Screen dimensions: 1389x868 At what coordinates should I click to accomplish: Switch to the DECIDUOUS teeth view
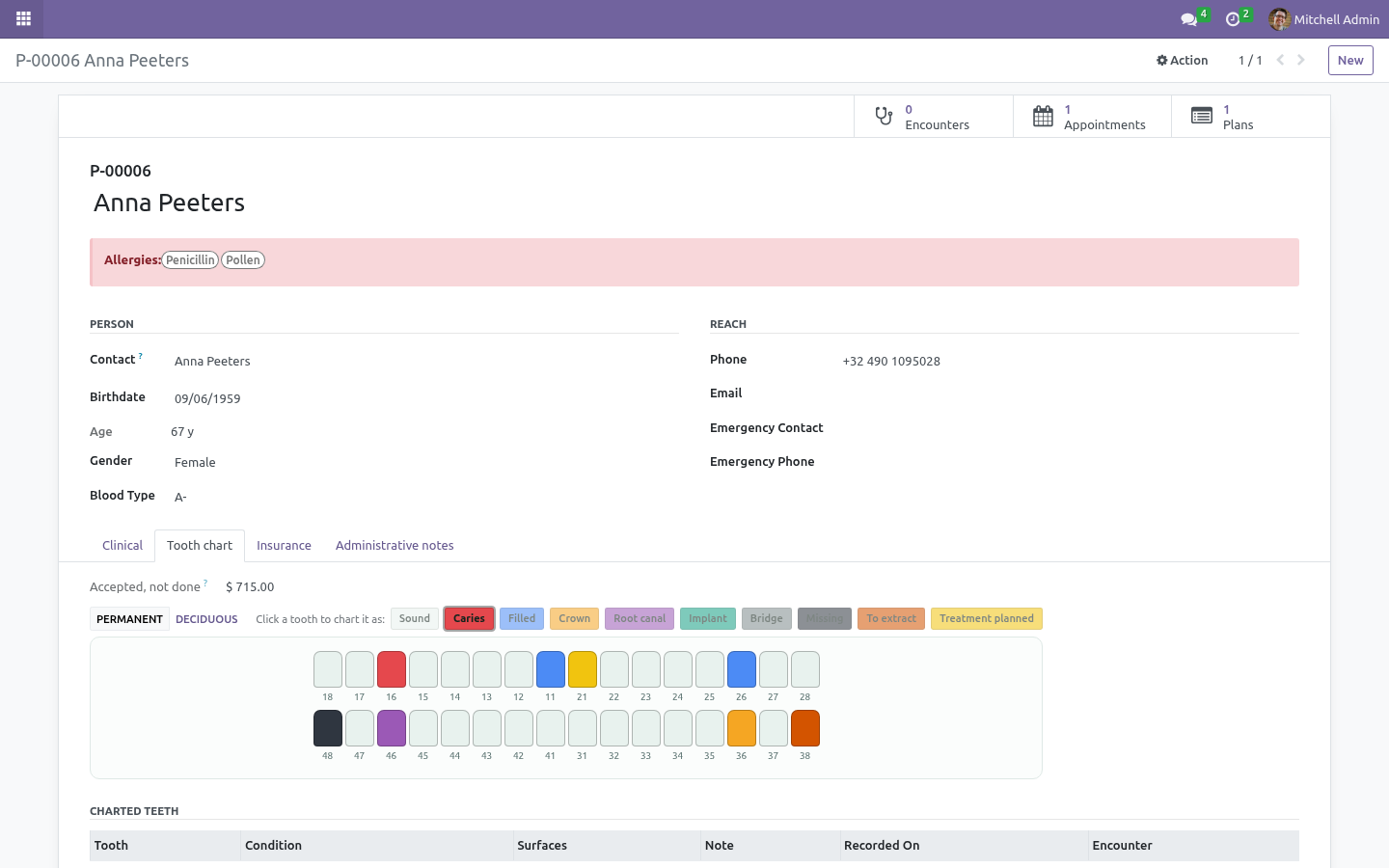pos(206,619)
